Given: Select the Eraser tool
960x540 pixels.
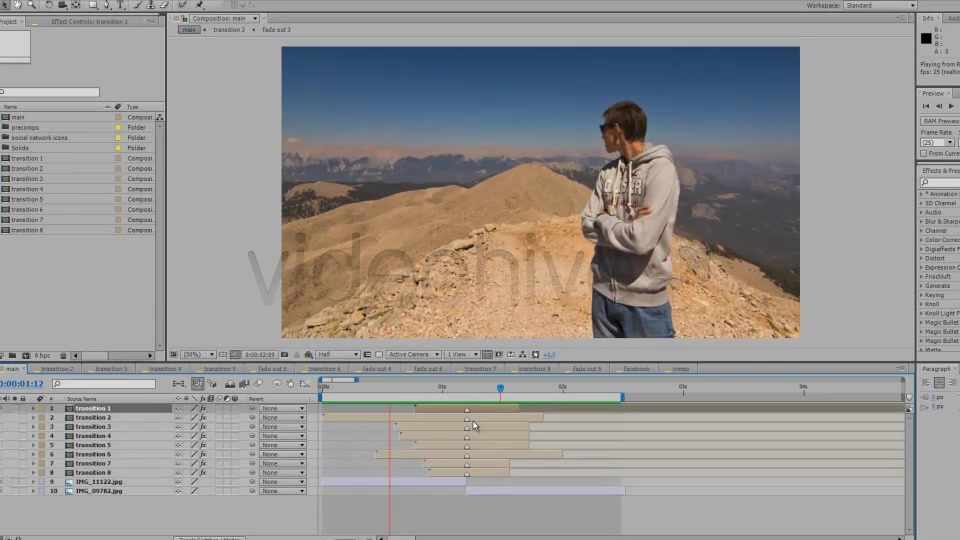Looking at the screenshot, I should pos(164,5).
